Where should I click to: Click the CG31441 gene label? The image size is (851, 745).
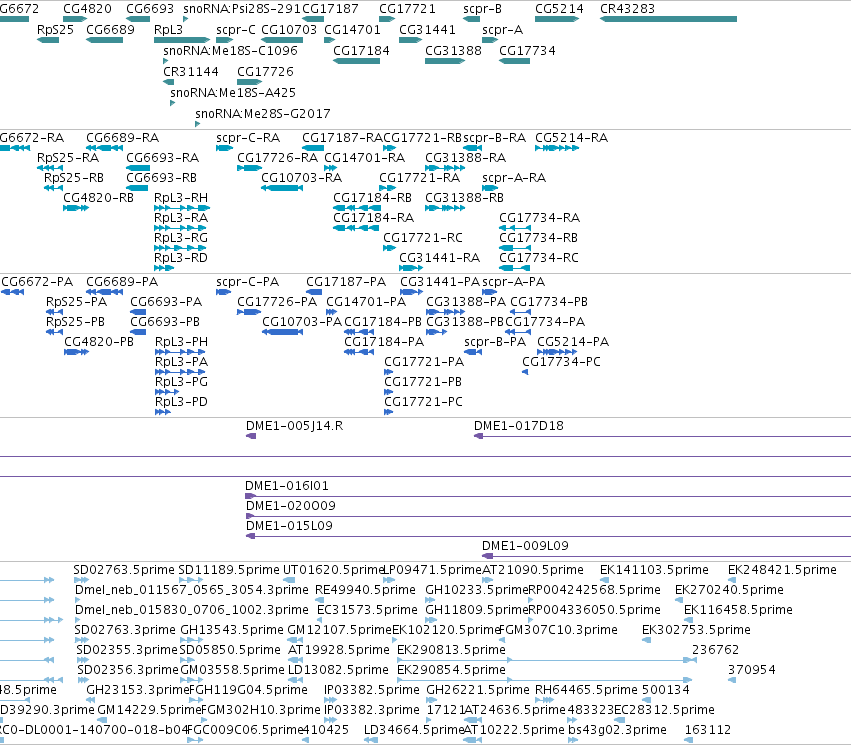click(x=427, y=30)
